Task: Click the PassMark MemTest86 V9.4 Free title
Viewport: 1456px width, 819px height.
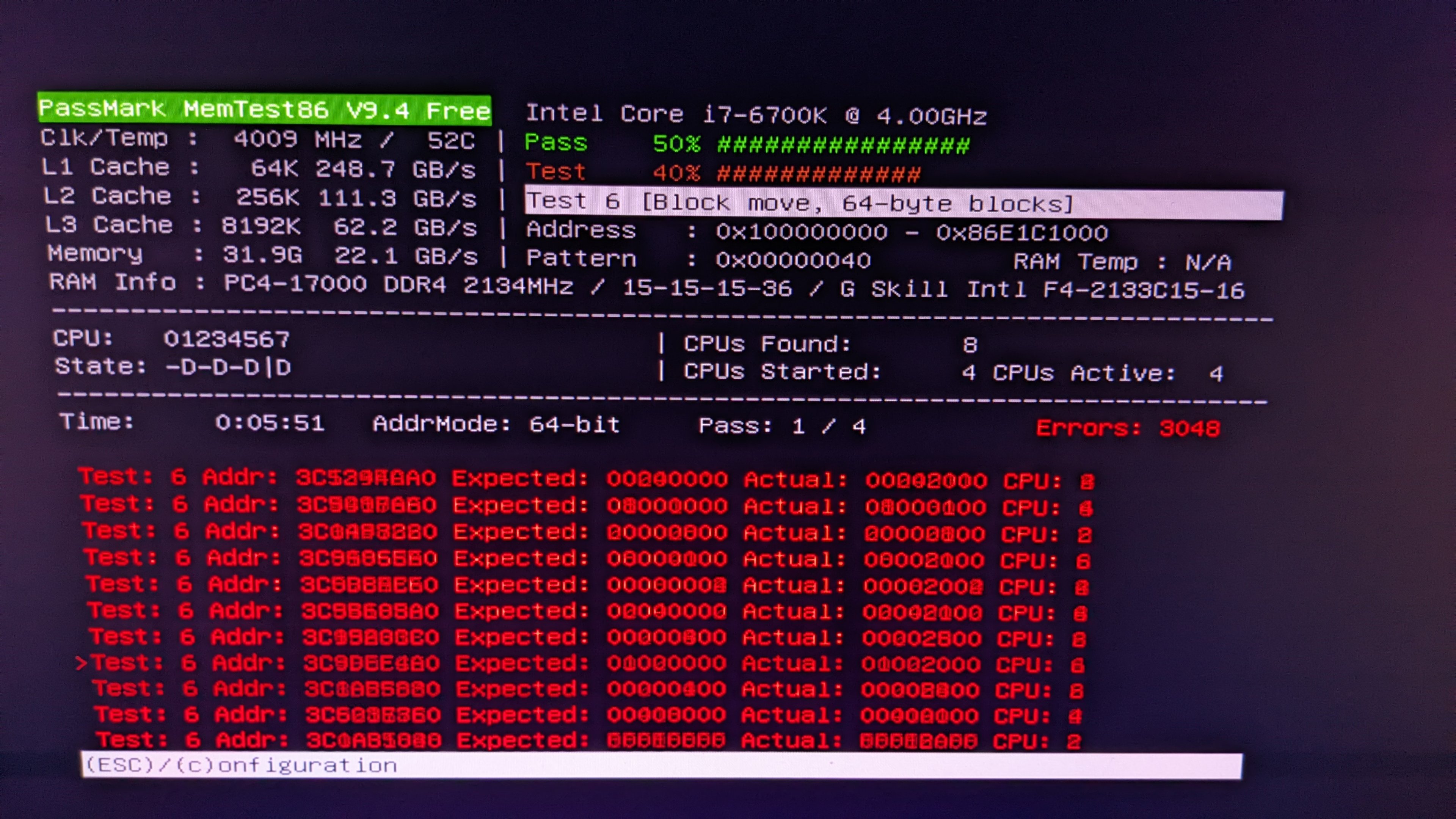Action: 264,110
